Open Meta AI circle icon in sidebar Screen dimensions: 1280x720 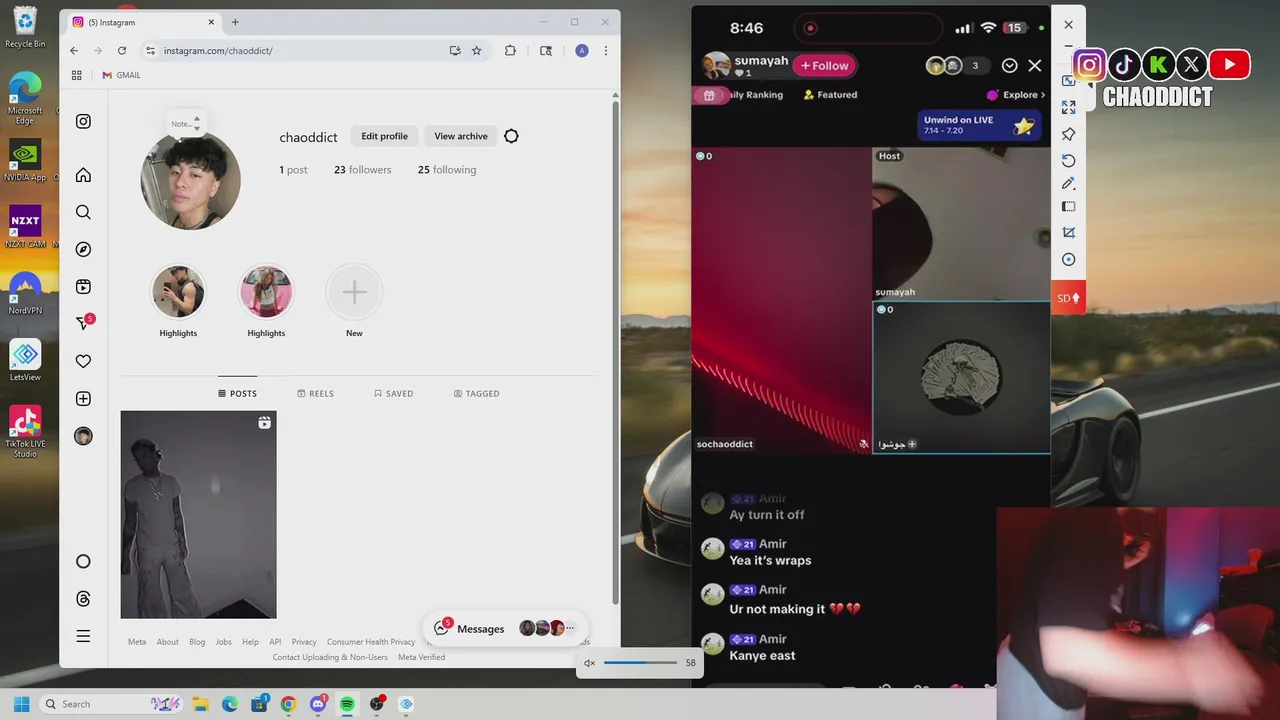coord(83,561)
